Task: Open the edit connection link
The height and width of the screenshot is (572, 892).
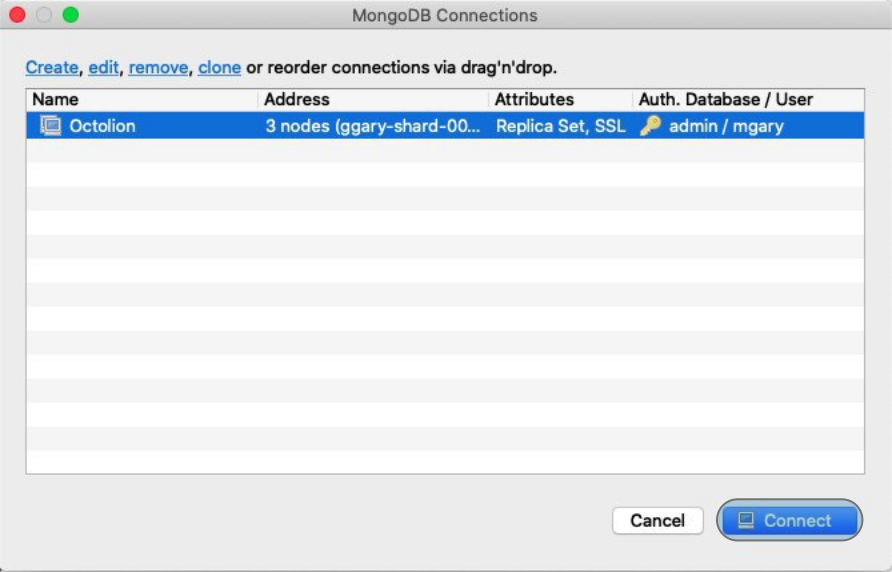Action: click(104, 67)
